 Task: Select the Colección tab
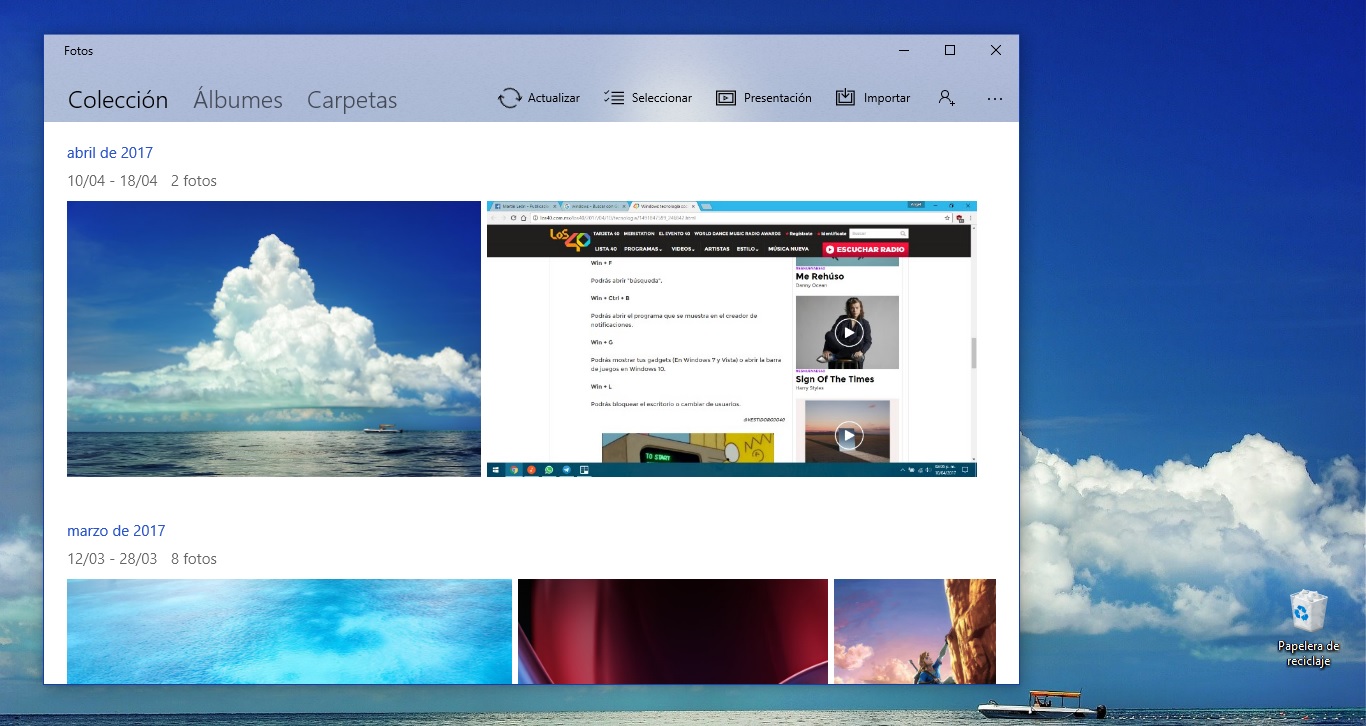tap(118, 100)
